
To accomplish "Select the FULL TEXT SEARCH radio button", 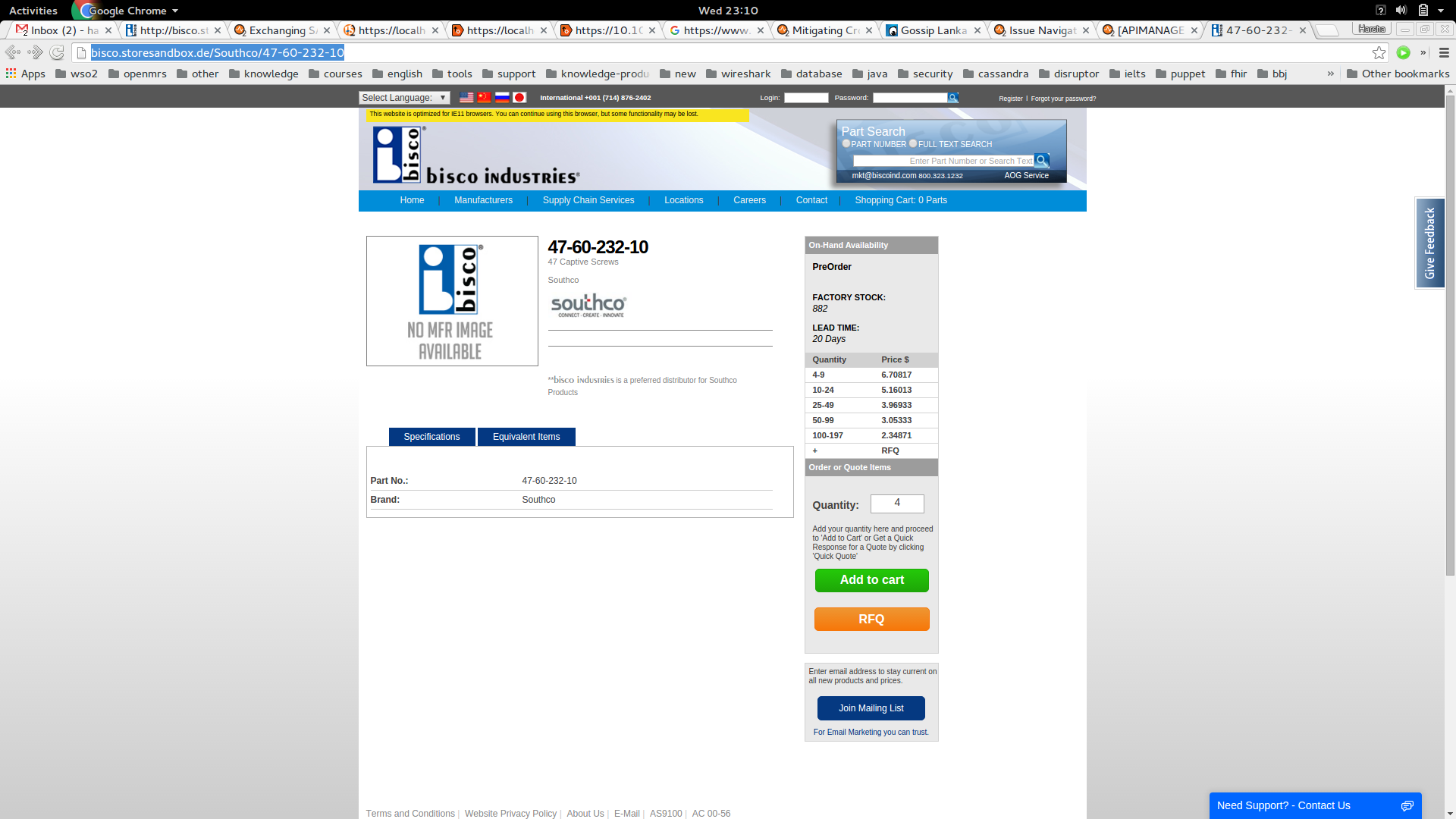I will click(x=913, y=143).
